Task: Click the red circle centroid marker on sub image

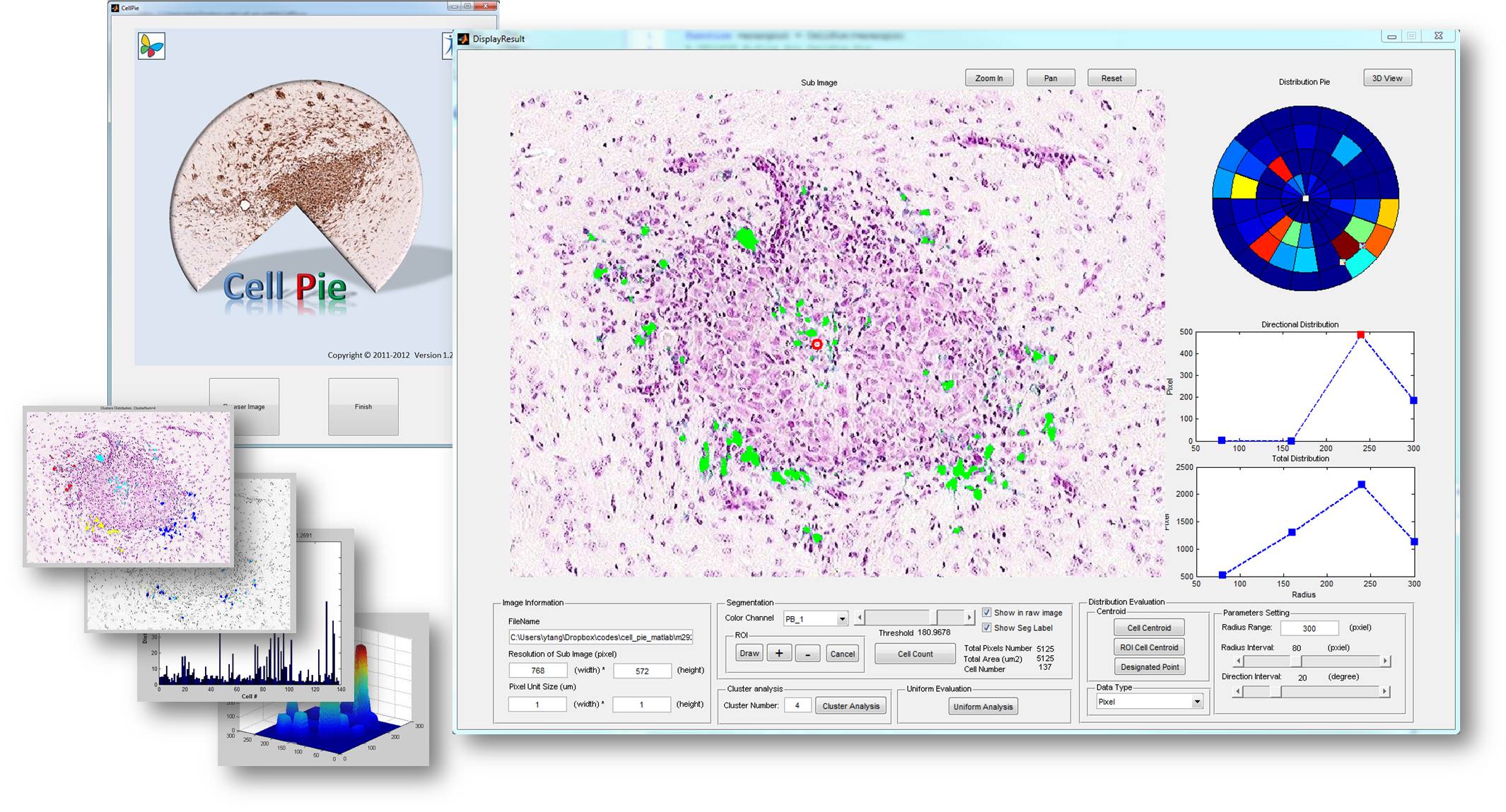Action: (817, 344)
